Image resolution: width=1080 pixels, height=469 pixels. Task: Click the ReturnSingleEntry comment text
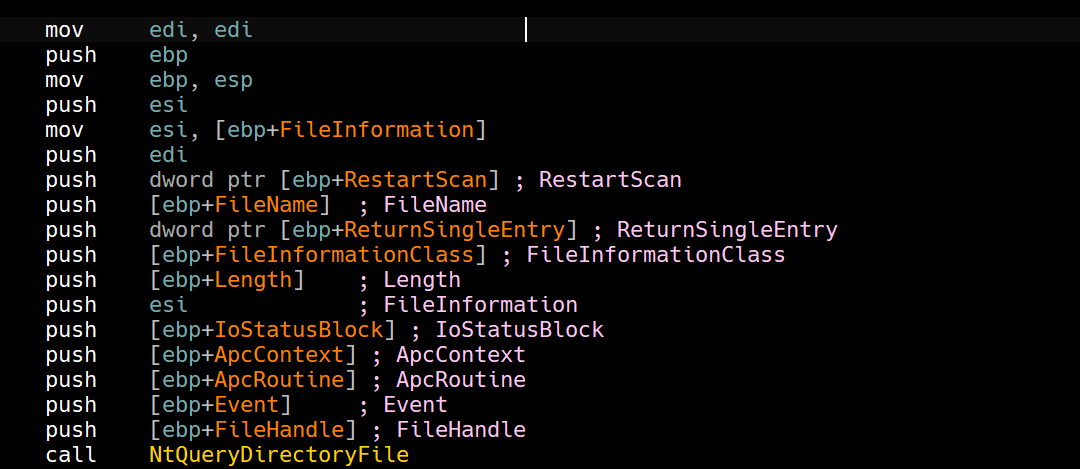point(727,230)
